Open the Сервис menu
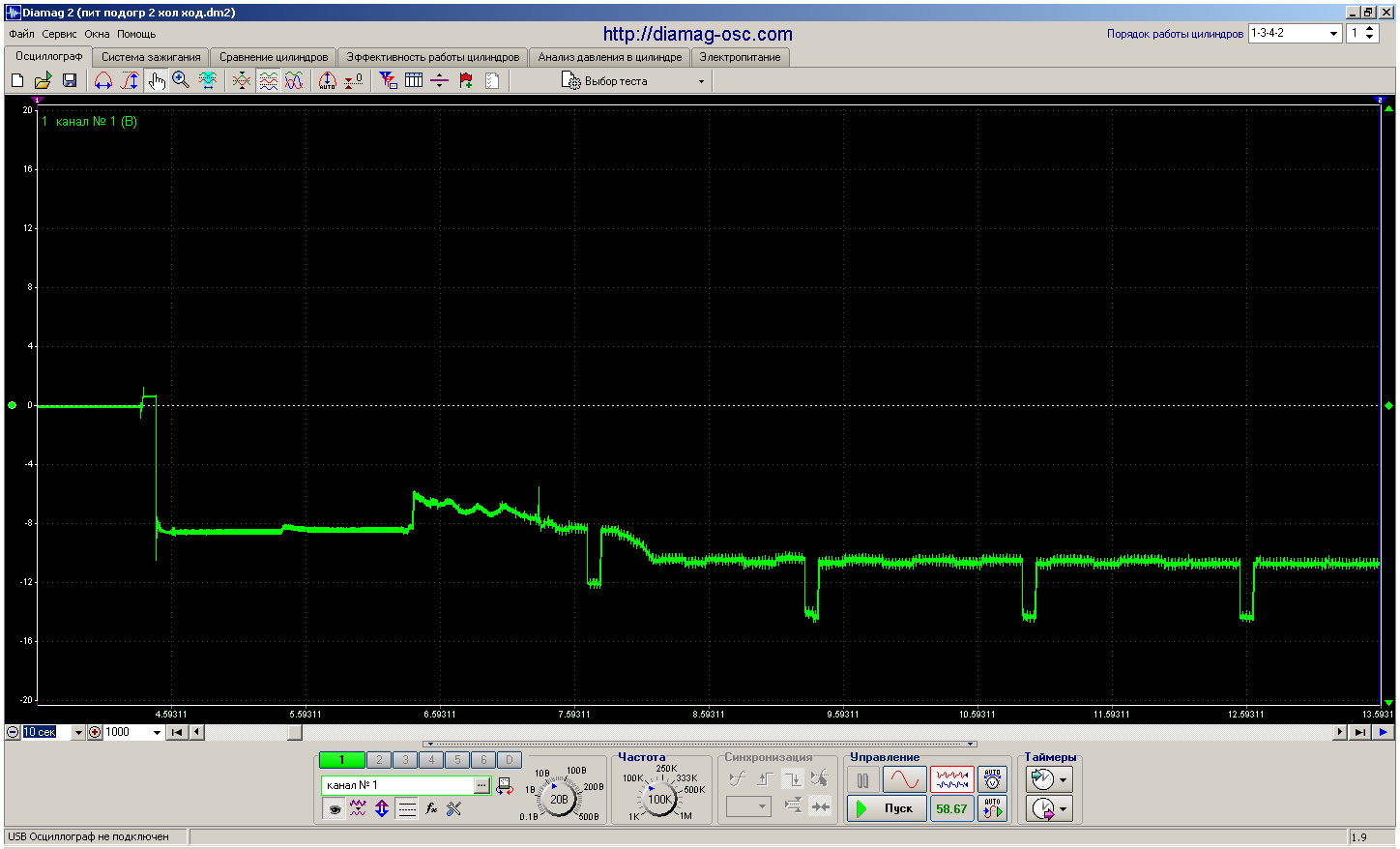1400x849 pixels. click(x=59, y=34)
